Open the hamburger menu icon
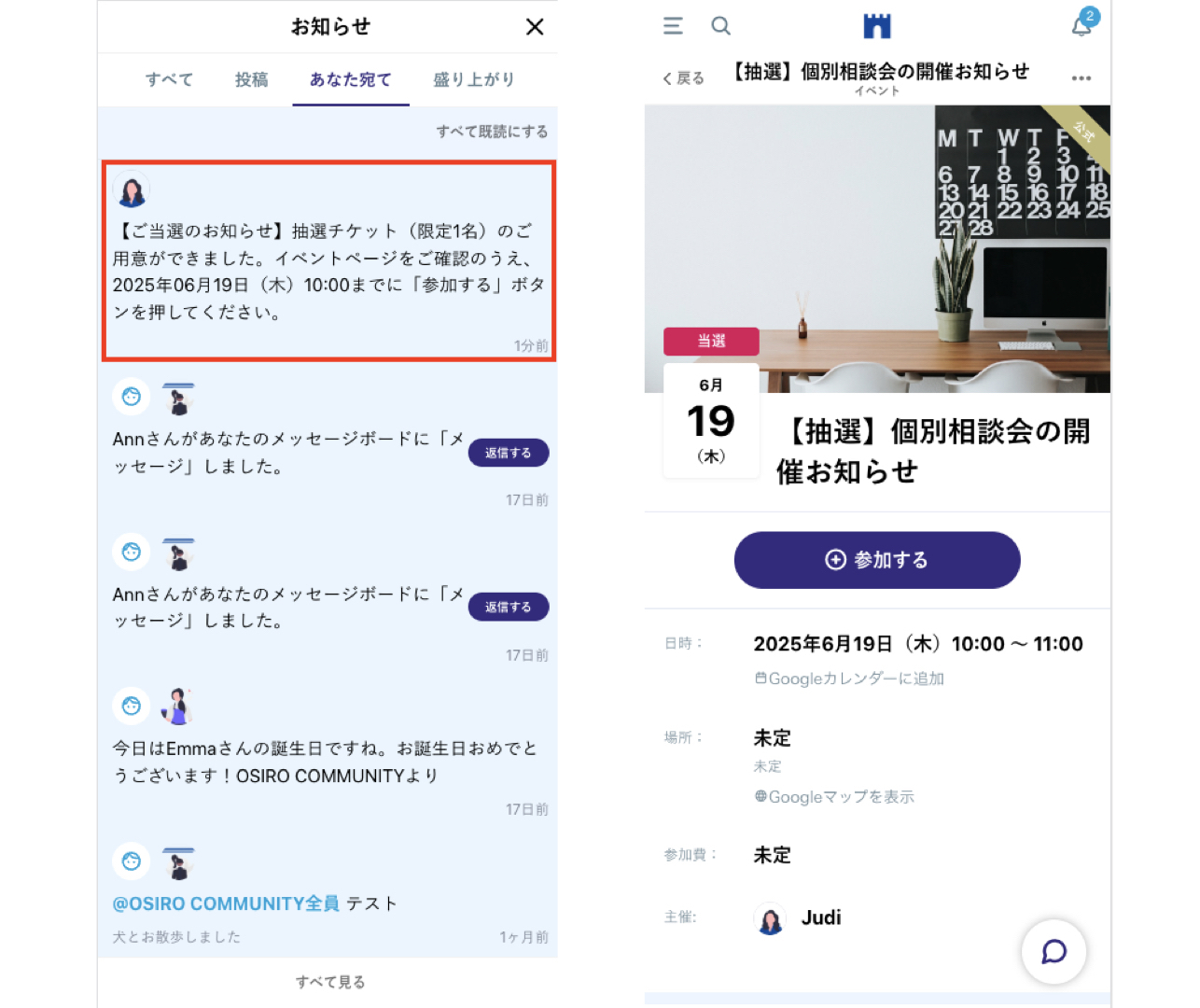Screen dimensions: 1200x1008 (x=673, y=26)
